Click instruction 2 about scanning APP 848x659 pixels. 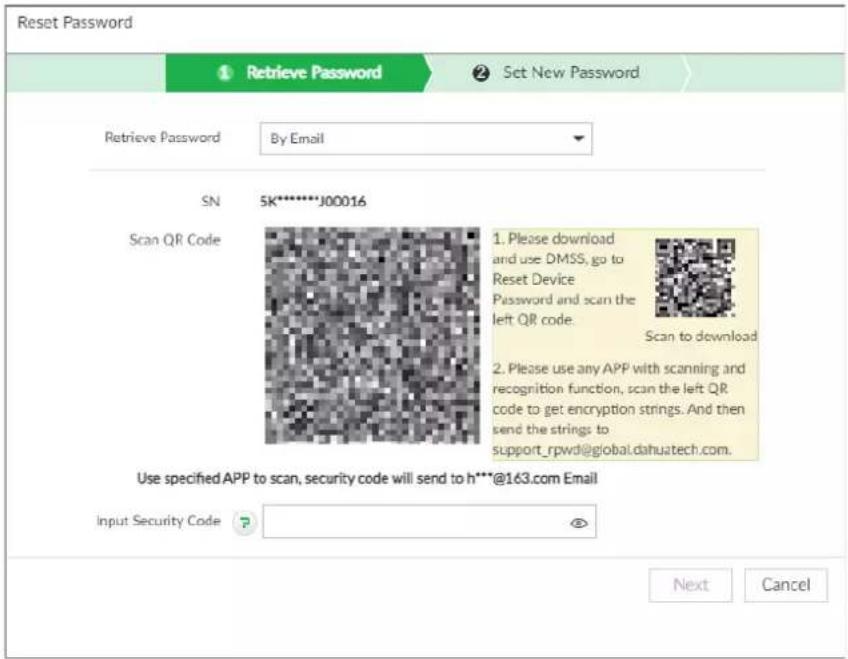(x=619, y=409)
